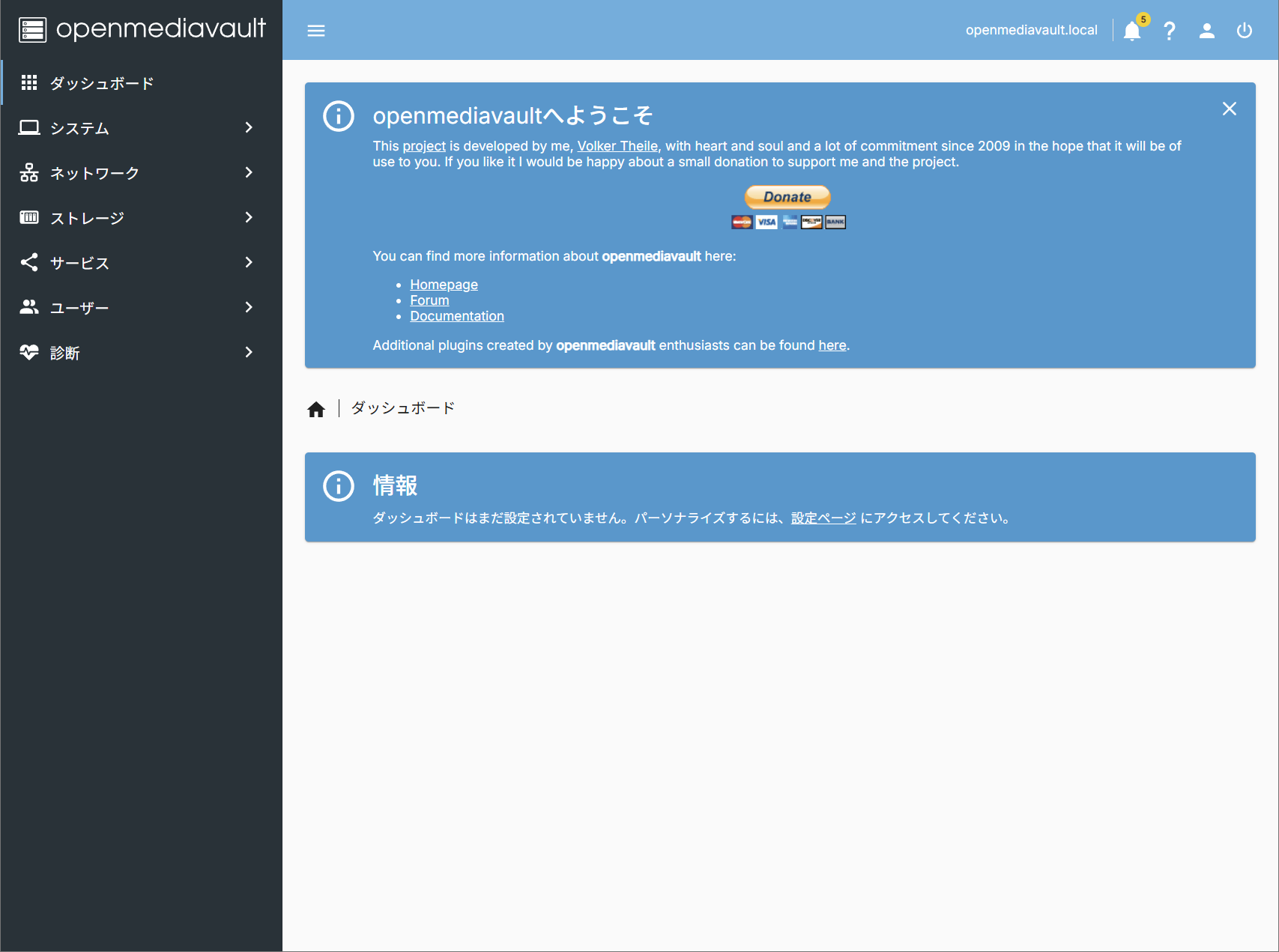Image resolution: width=1279 pixels, height=952 pixels.
Task: Click the dashboard grid icon
Action: 29,82
